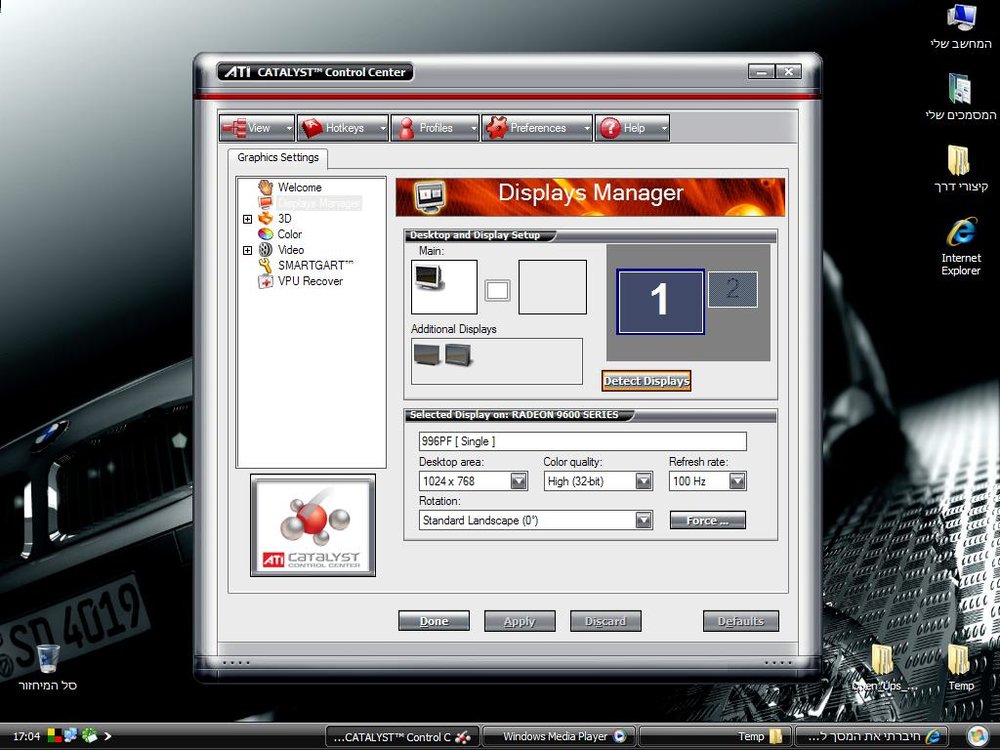The width and height of the screenshot is (1000, 750).
Task: Switch to Temp folder taskbar button
Action: (x=715, y=737)
